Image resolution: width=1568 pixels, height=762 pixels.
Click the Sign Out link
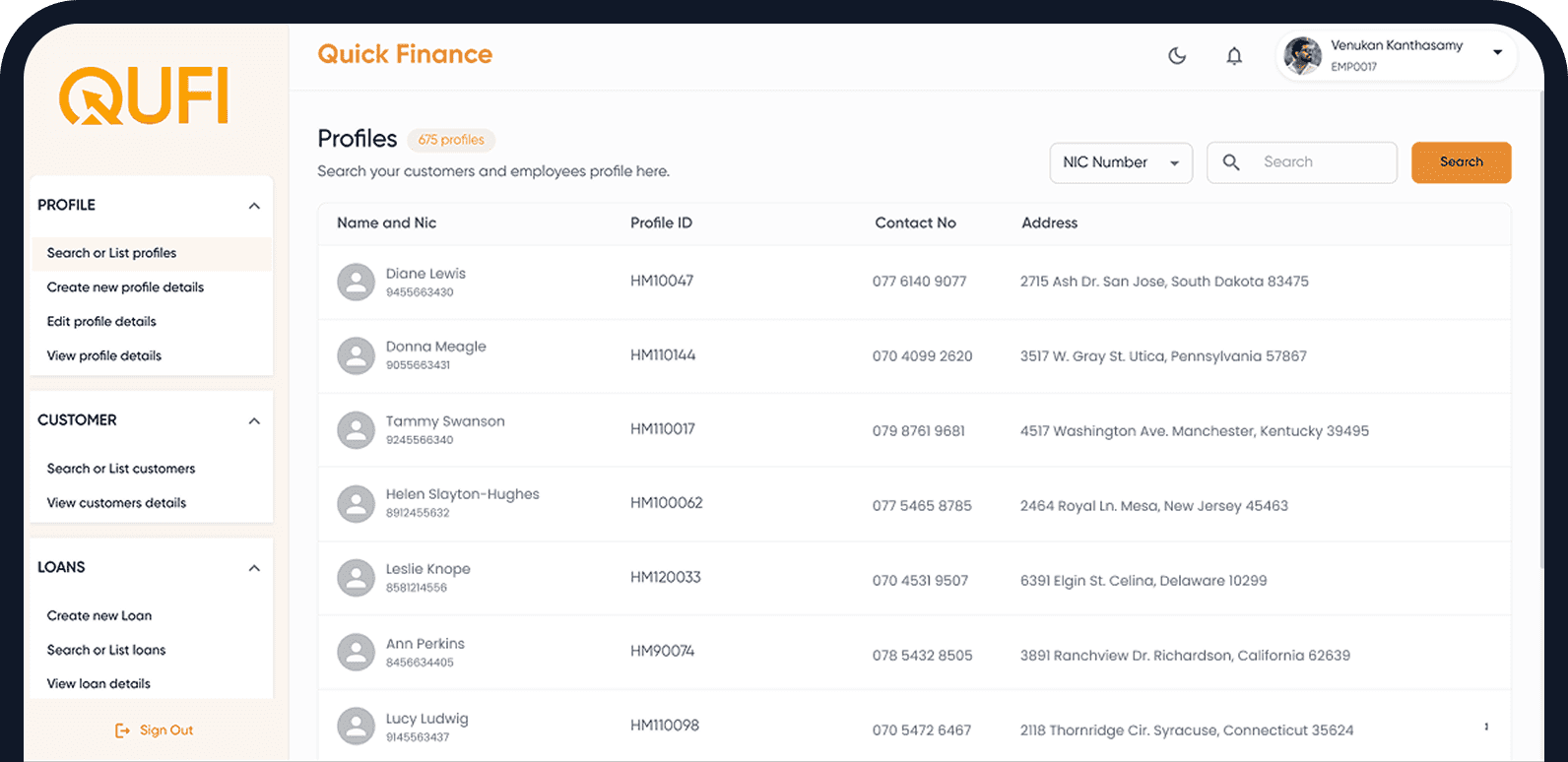click(x=155, y=730)
